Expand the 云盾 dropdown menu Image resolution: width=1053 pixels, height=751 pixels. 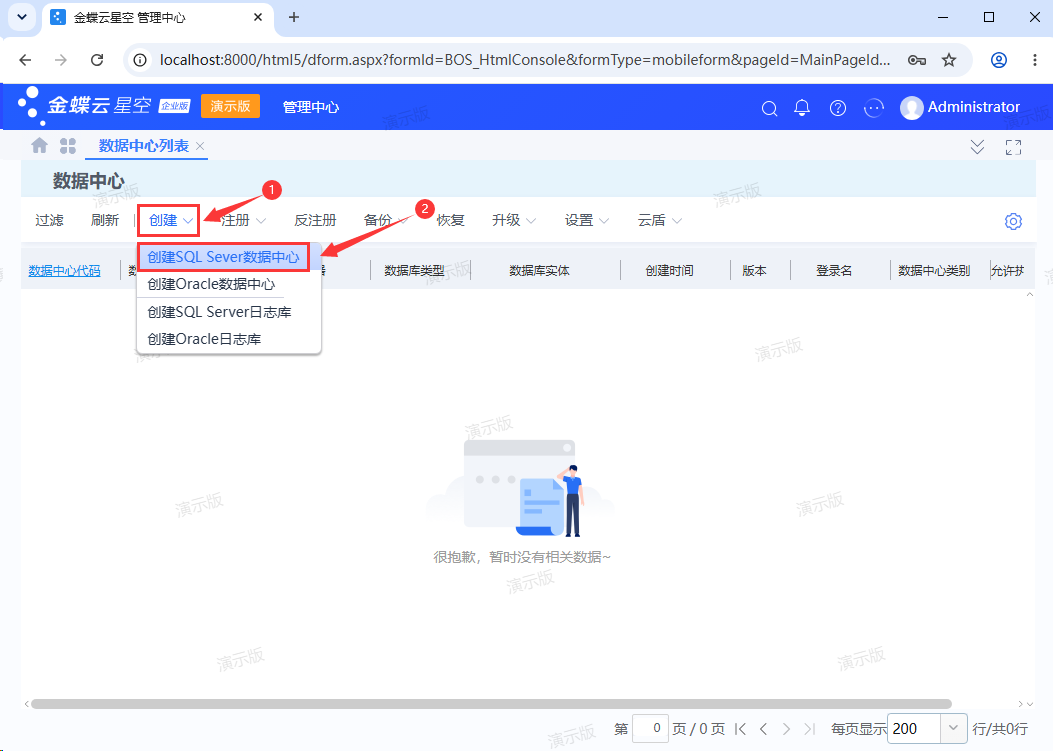[659, 220]
